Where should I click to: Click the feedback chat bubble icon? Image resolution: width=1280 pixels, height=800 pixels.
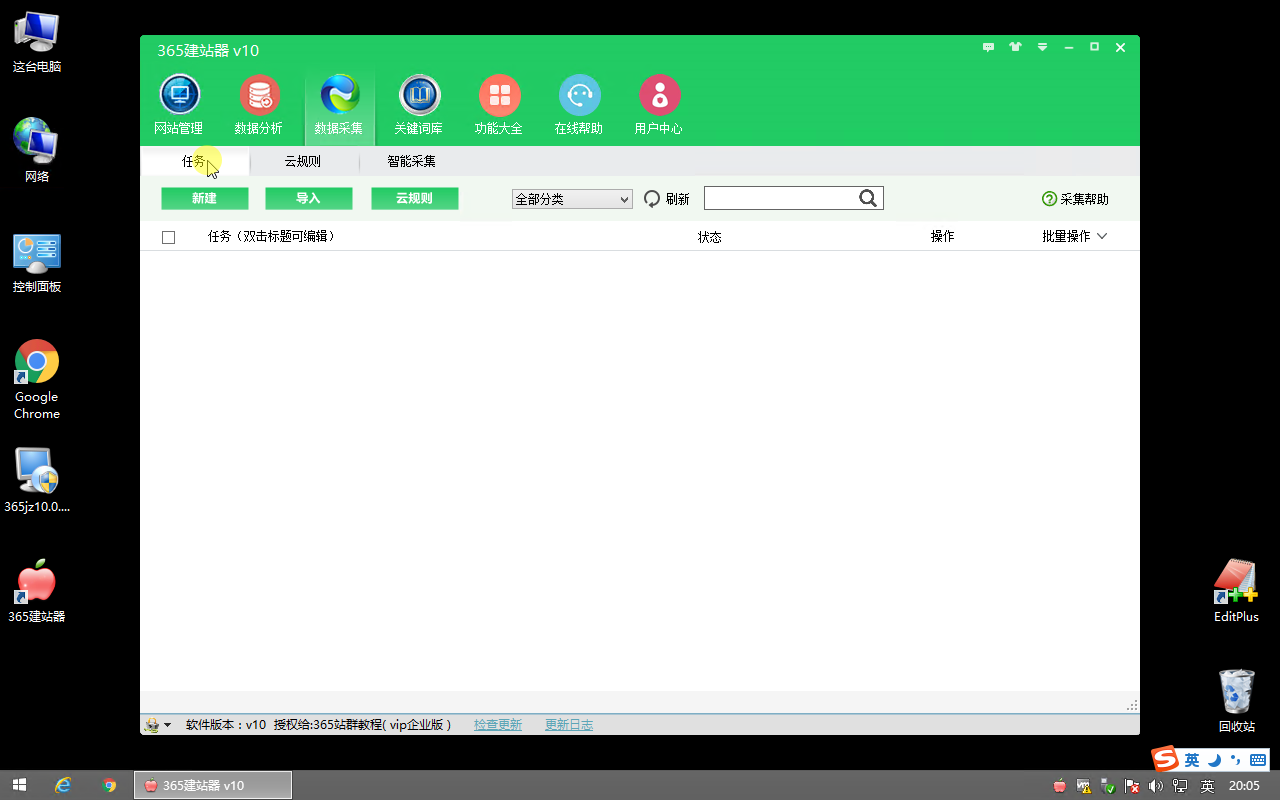pos(988,47)
